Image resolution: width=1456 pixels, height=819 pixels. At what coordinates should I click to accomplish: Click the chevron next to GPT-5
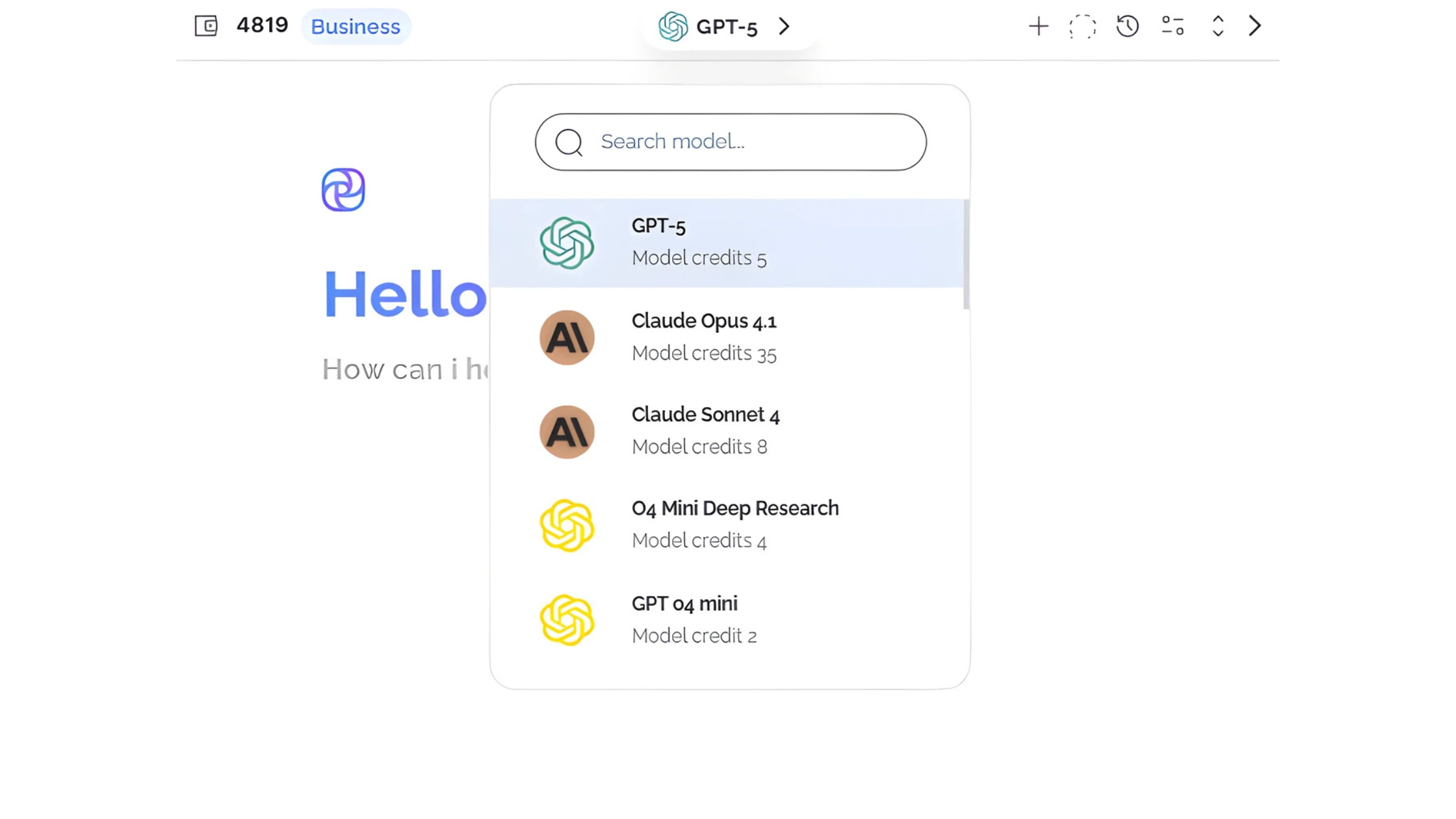(784, 27)
